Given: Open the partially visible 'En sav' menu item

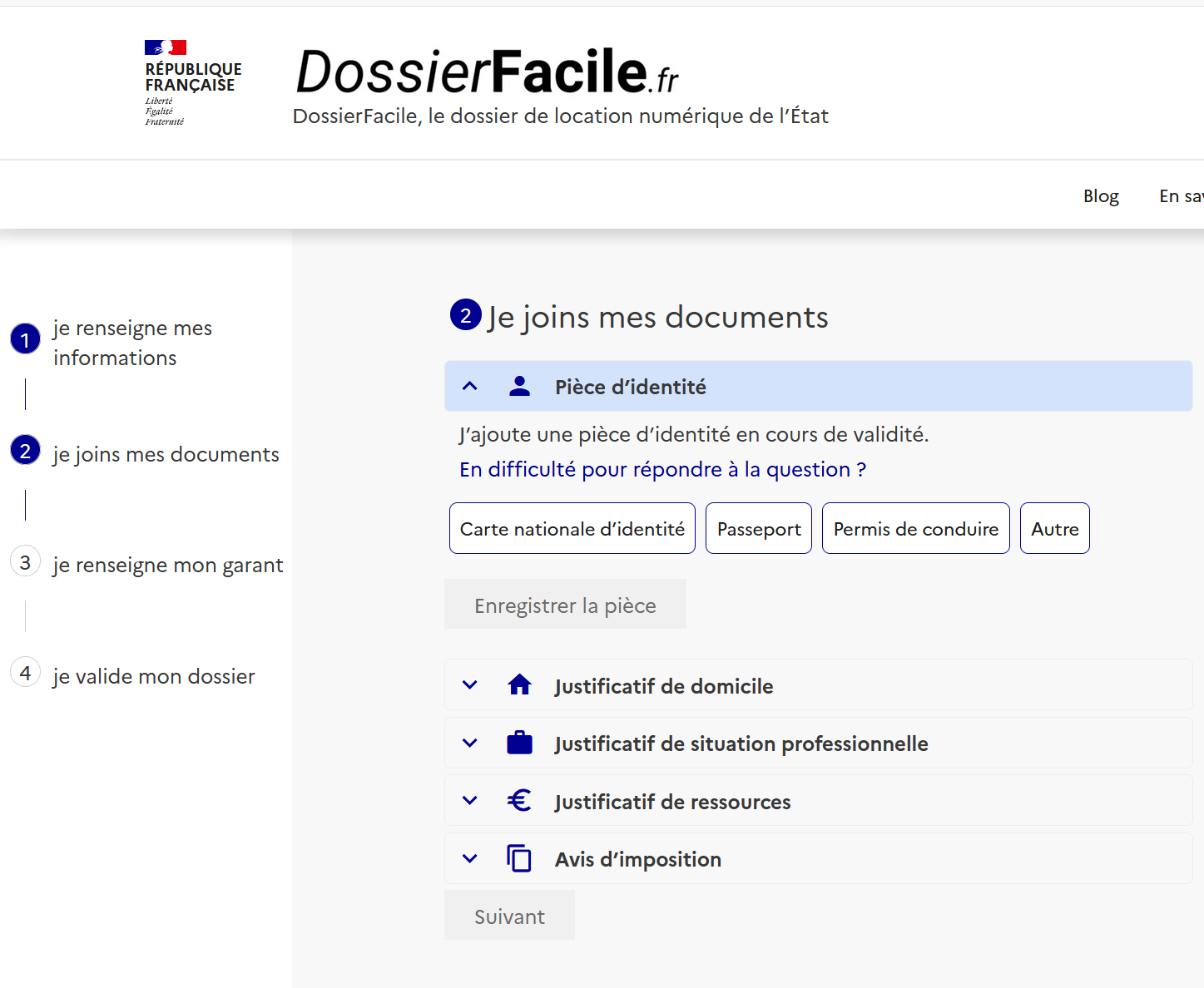Looking at the screenshot, I should pyautogui.click(x=1182, y=195).
